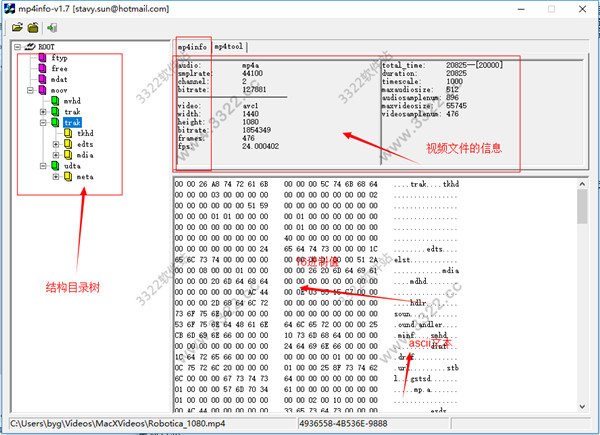This screenshot has height=435, width=600.
Task: Expand the edts node
Action: [56, 144]
